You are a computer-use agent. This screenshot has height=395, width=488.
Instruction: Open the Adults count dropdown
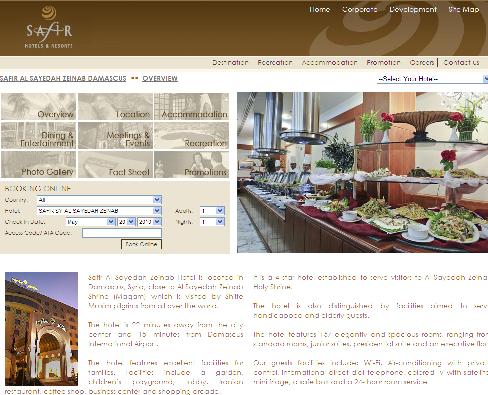tap(212, 211)
